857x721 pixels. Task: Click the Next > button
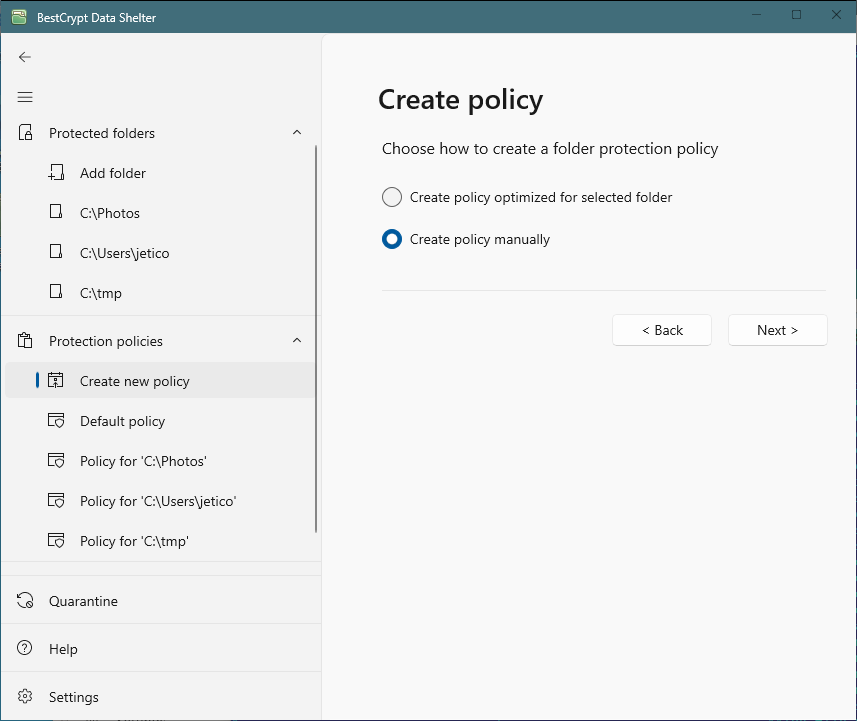[778, 330]
